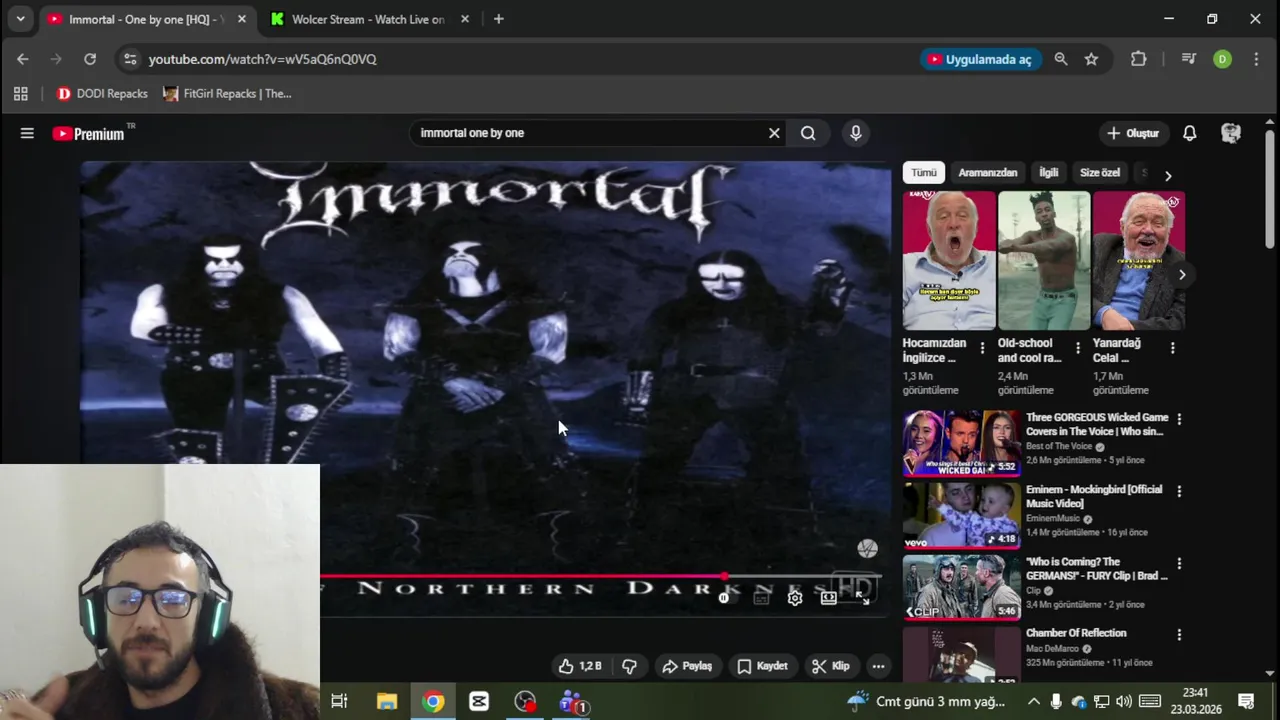1280x720 pixels.
Task: Start voice search with the microphone icon
Action: (856, 133)
